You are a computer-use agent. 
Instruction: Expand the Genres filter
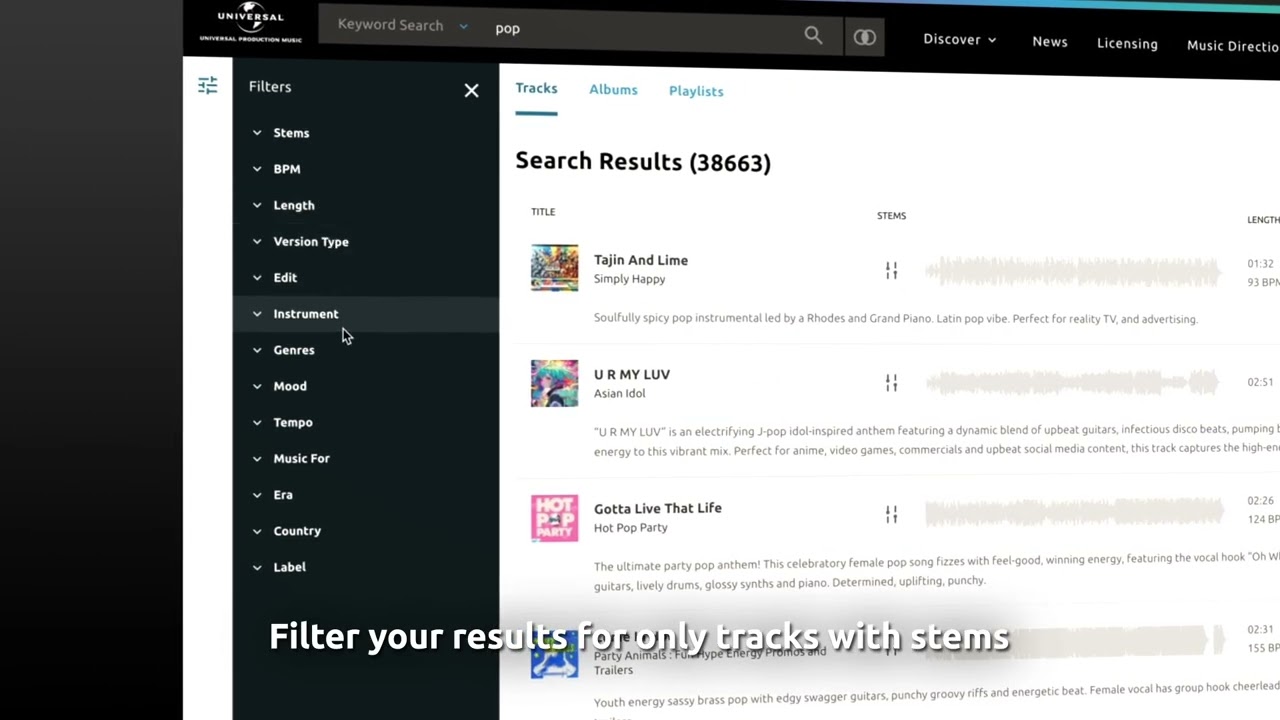[x=366, y=350]
